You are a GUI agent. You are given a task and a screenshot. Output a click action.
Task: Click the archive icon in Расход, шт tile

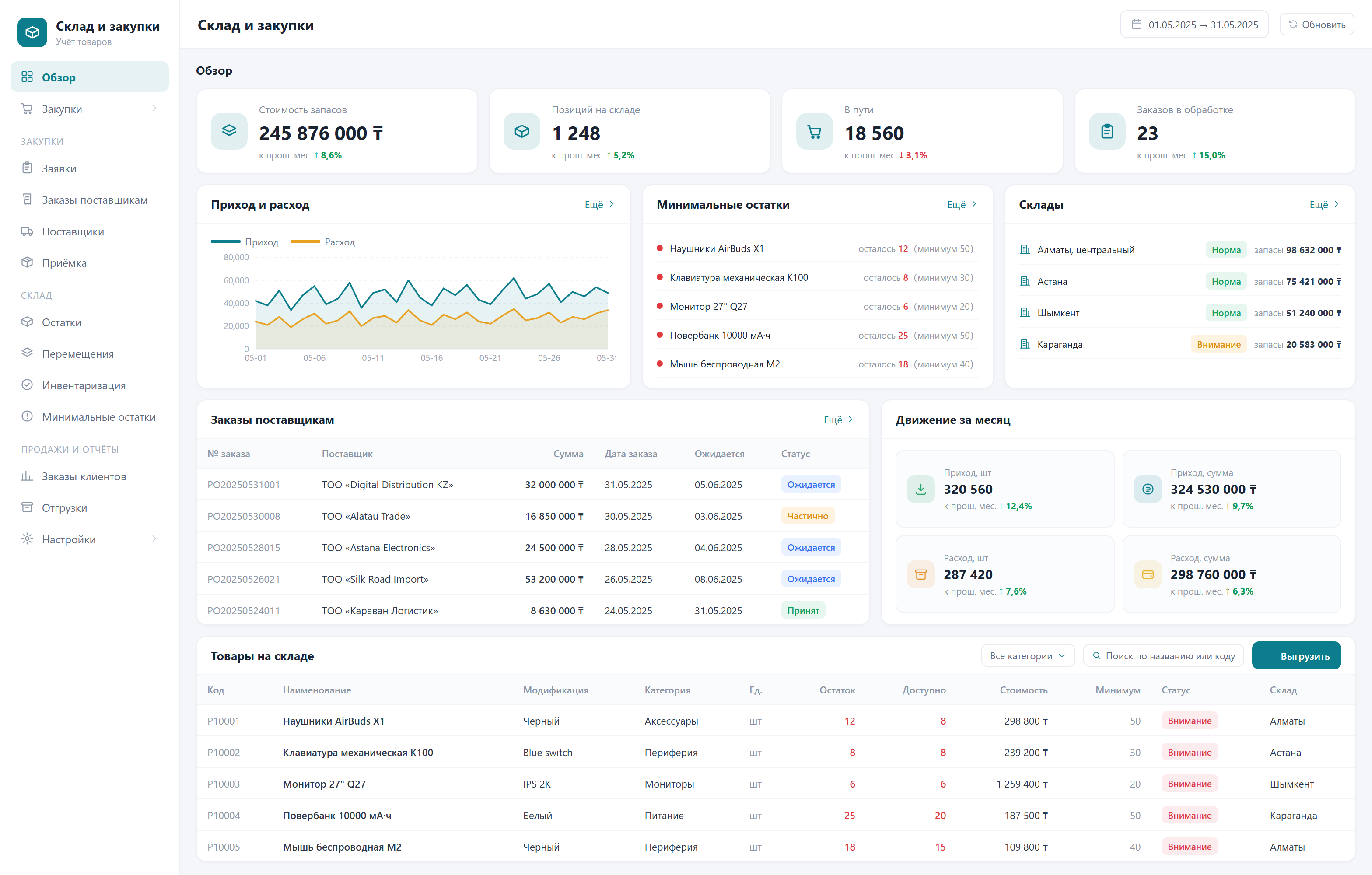pos(921,574)
